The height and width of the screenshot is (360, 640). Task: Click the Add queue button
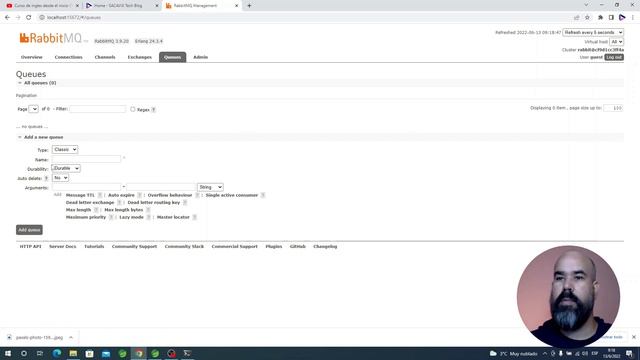tap(29, 230)
